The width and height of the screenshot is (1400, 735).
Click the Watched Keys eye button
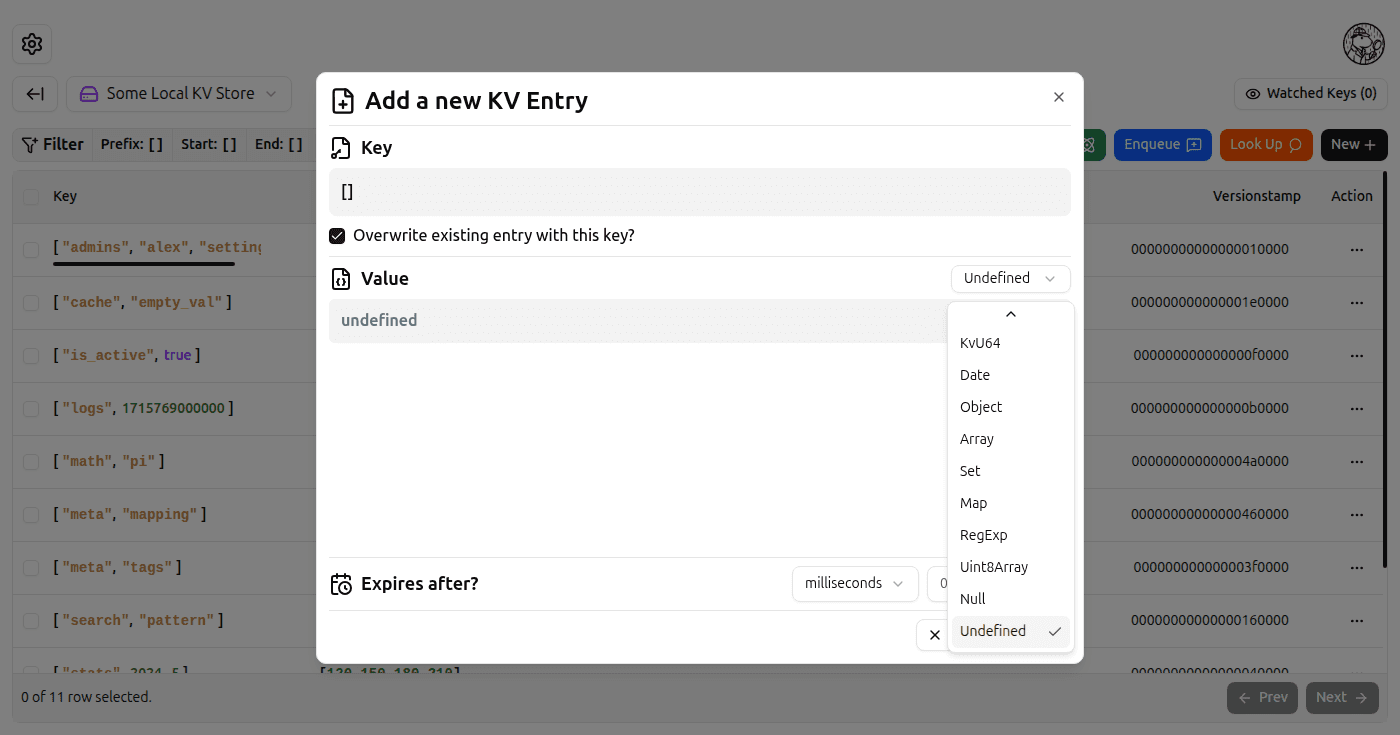tap(1311, 94)
